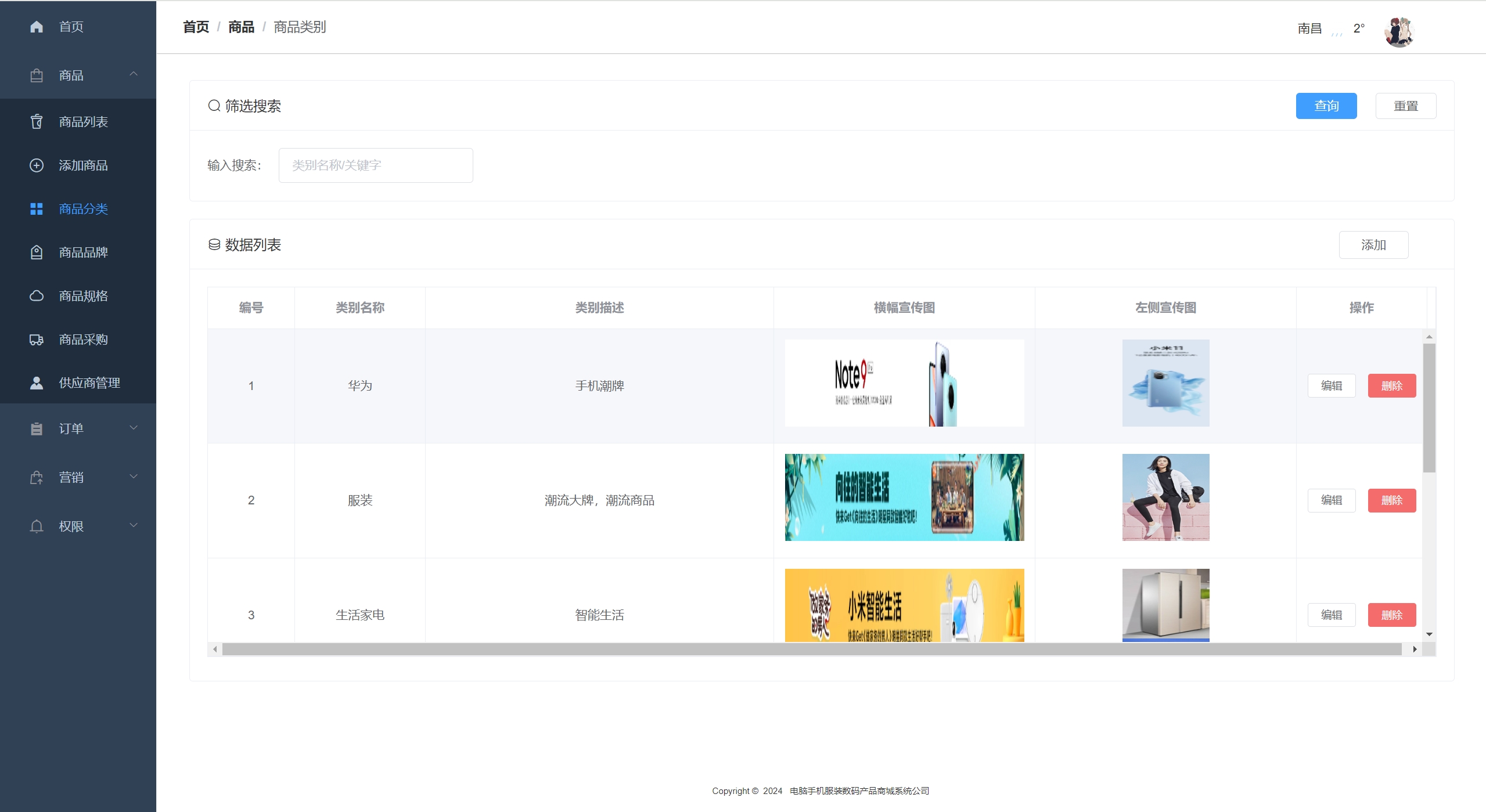Screen dimensions: 1486x812
Task: Click the 添加商品 plus circle icon
Action: (x=37, y=165)
